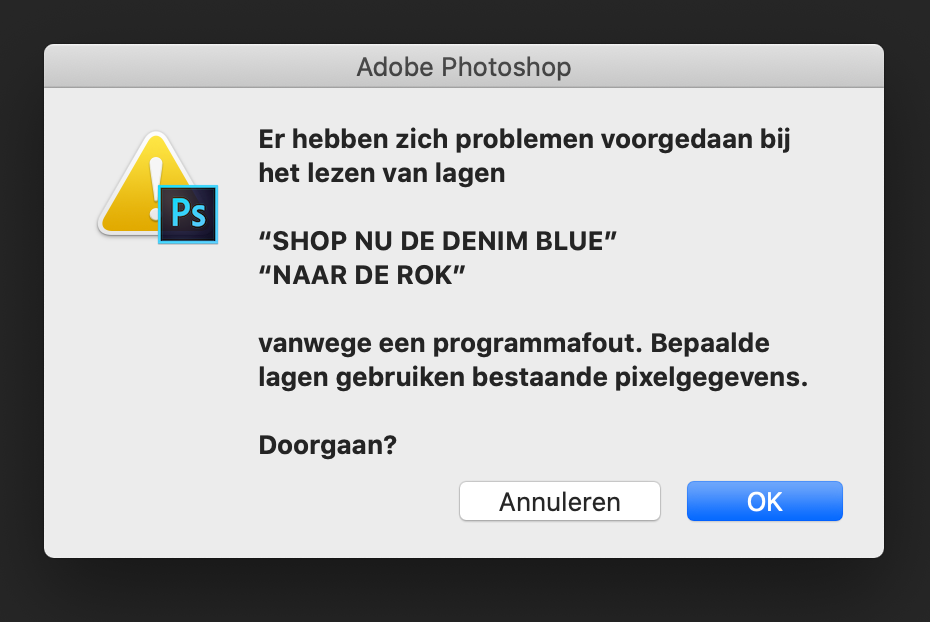The height and width of the screenshot is (622, 930).
Task: Click the Adobe Photoshop title bar
Action: click(x=464, y=68)
